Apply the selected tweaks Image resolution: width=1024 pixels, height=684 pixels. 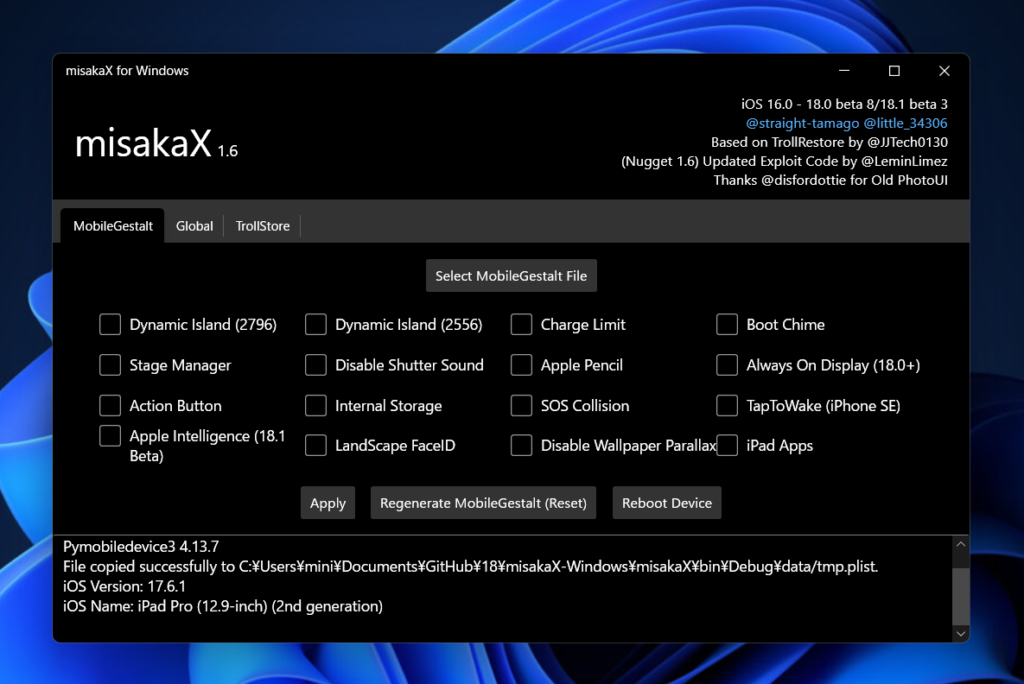[x=327, y=502]
